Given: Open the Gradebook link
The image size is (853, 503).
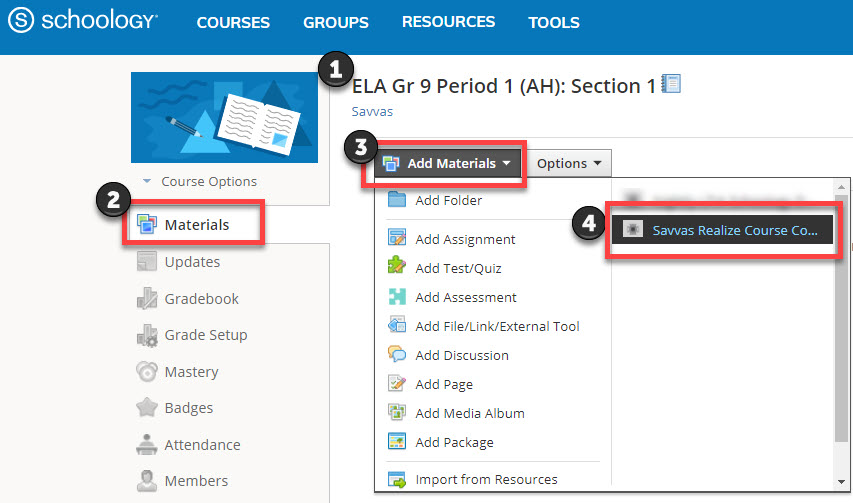Looking at the screenshot, I should [x=201, y=299].
